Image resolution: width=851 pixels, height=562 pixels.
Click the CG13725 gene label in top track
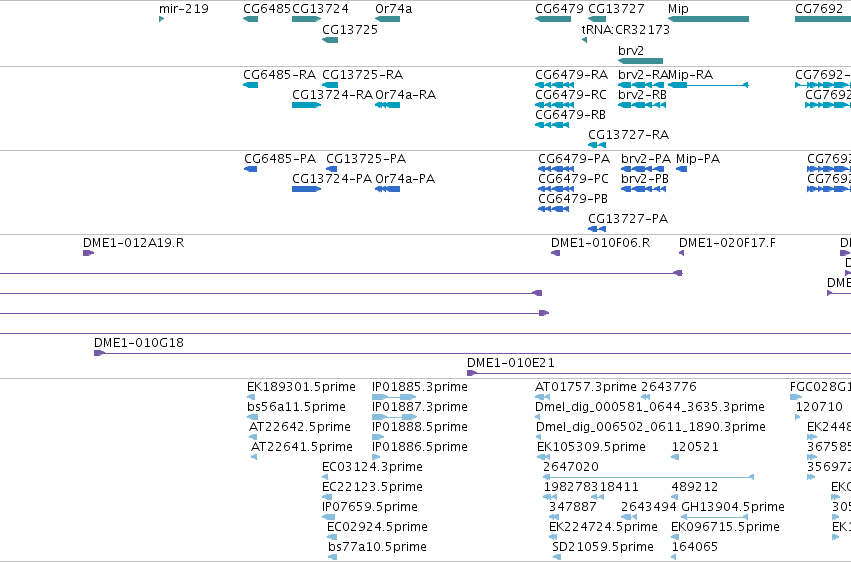click(x=350, y=29)
